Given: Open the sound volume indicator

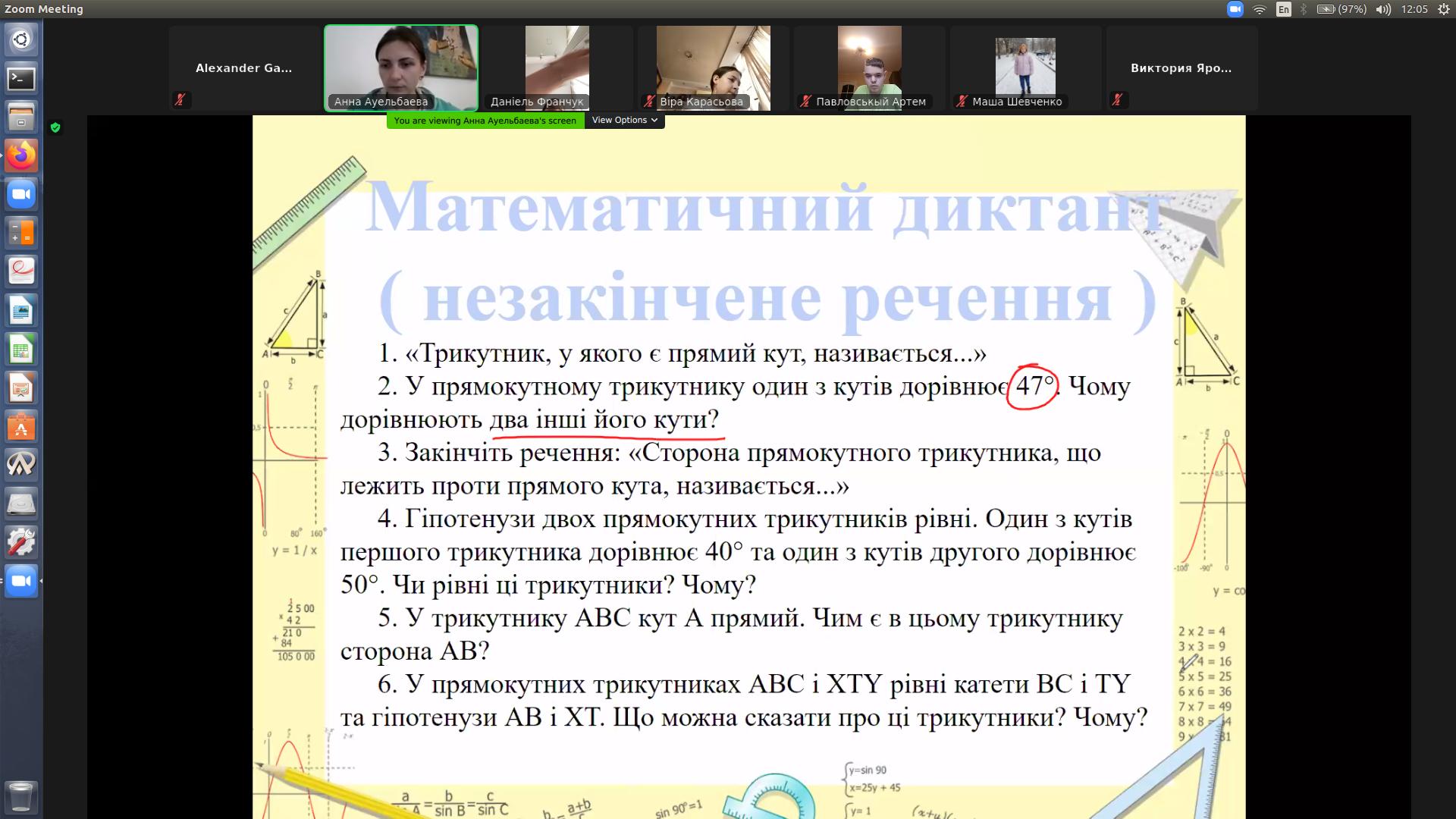Looking at the screenshot, I should [1383, 9].
